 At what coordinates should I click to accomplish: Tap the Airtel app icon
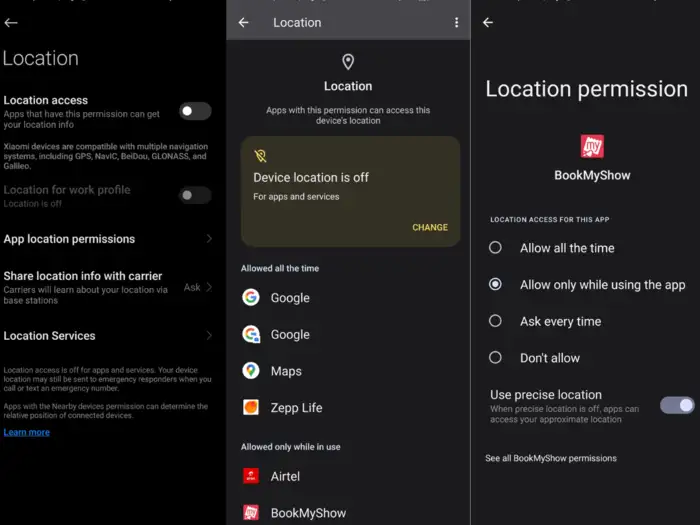point(251,476)
